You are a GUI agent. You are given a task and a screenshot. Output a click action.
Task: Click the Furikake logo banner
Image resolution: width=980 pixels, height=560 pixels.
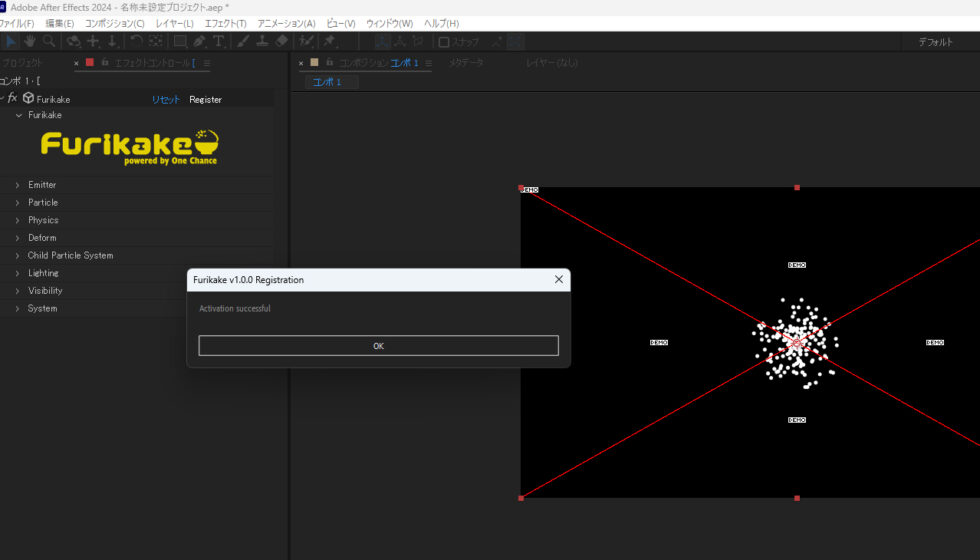pyautogui.click(x=130, y=146)
